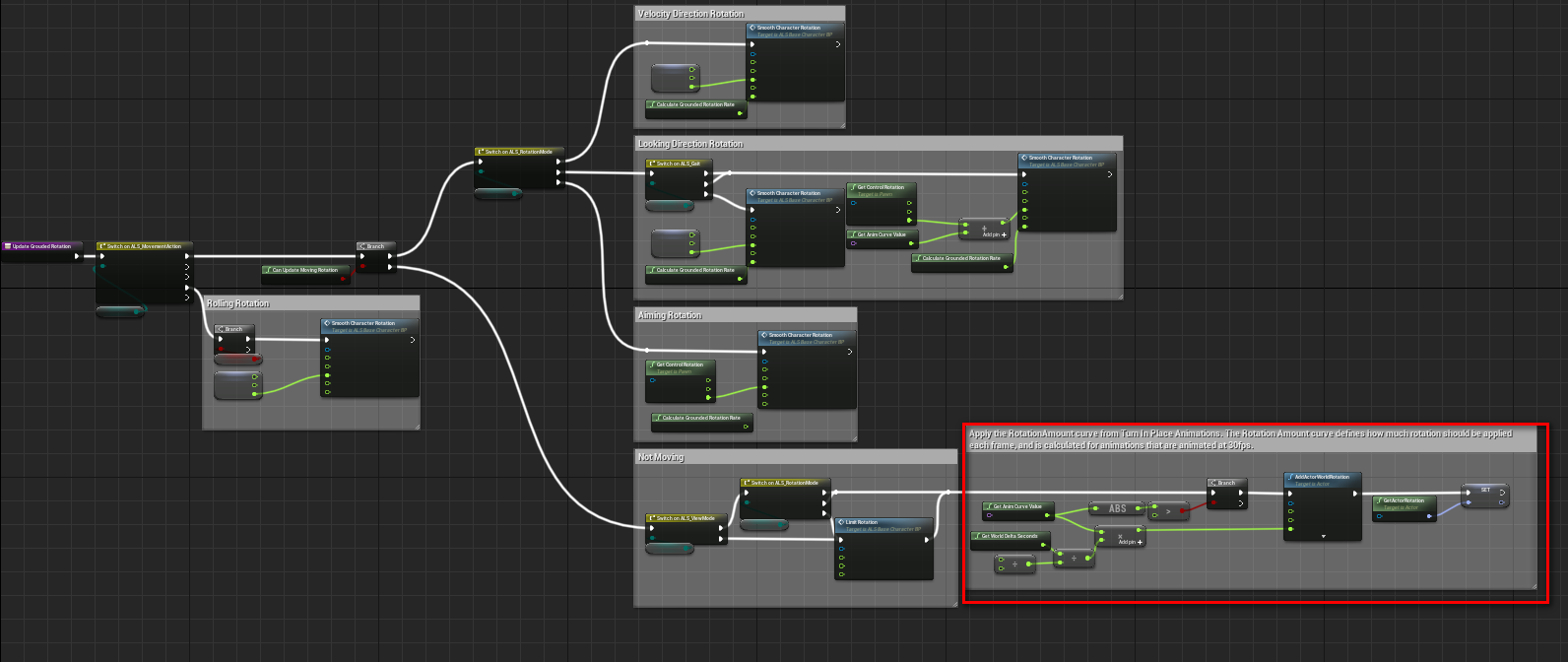Screen dimensions: 1568x662
Task: Select the Rolling Rotation comment box title
Action: [x=237, y=303]
